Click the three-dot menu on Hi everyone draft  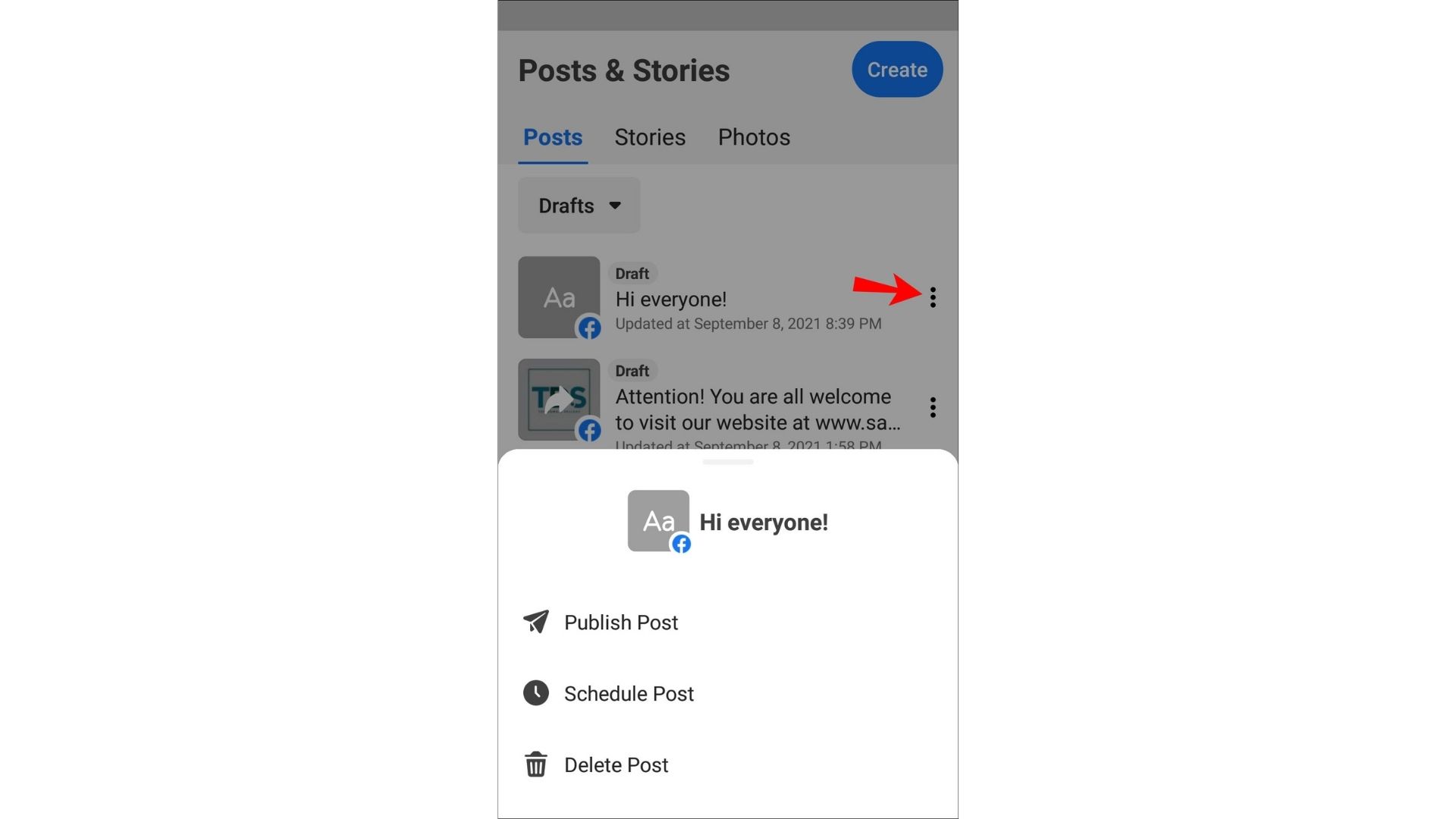pyautogui.click(x=930, y=297)
